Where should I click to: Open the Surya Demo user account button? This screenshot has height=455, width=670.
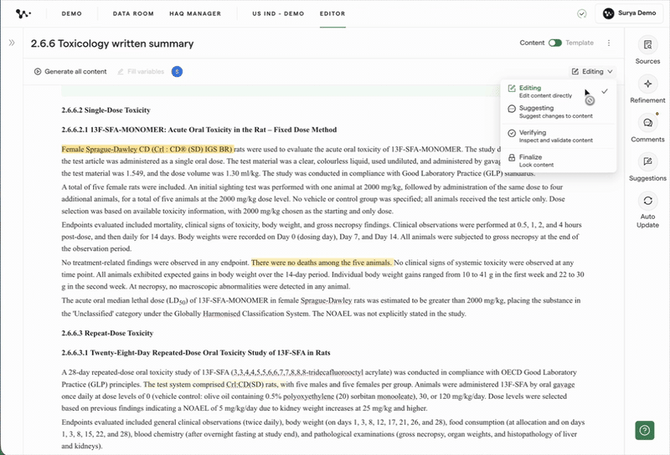(x=629, y=13)
